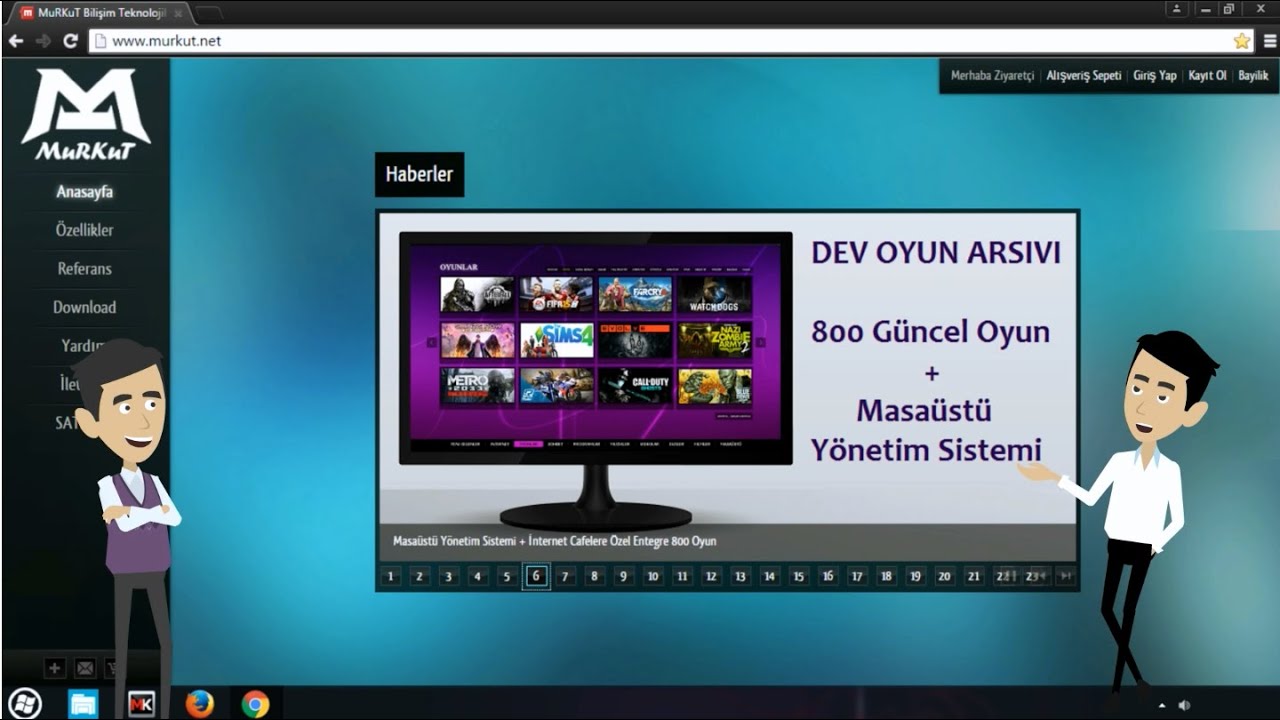Show news slide 4

(478, 576)
